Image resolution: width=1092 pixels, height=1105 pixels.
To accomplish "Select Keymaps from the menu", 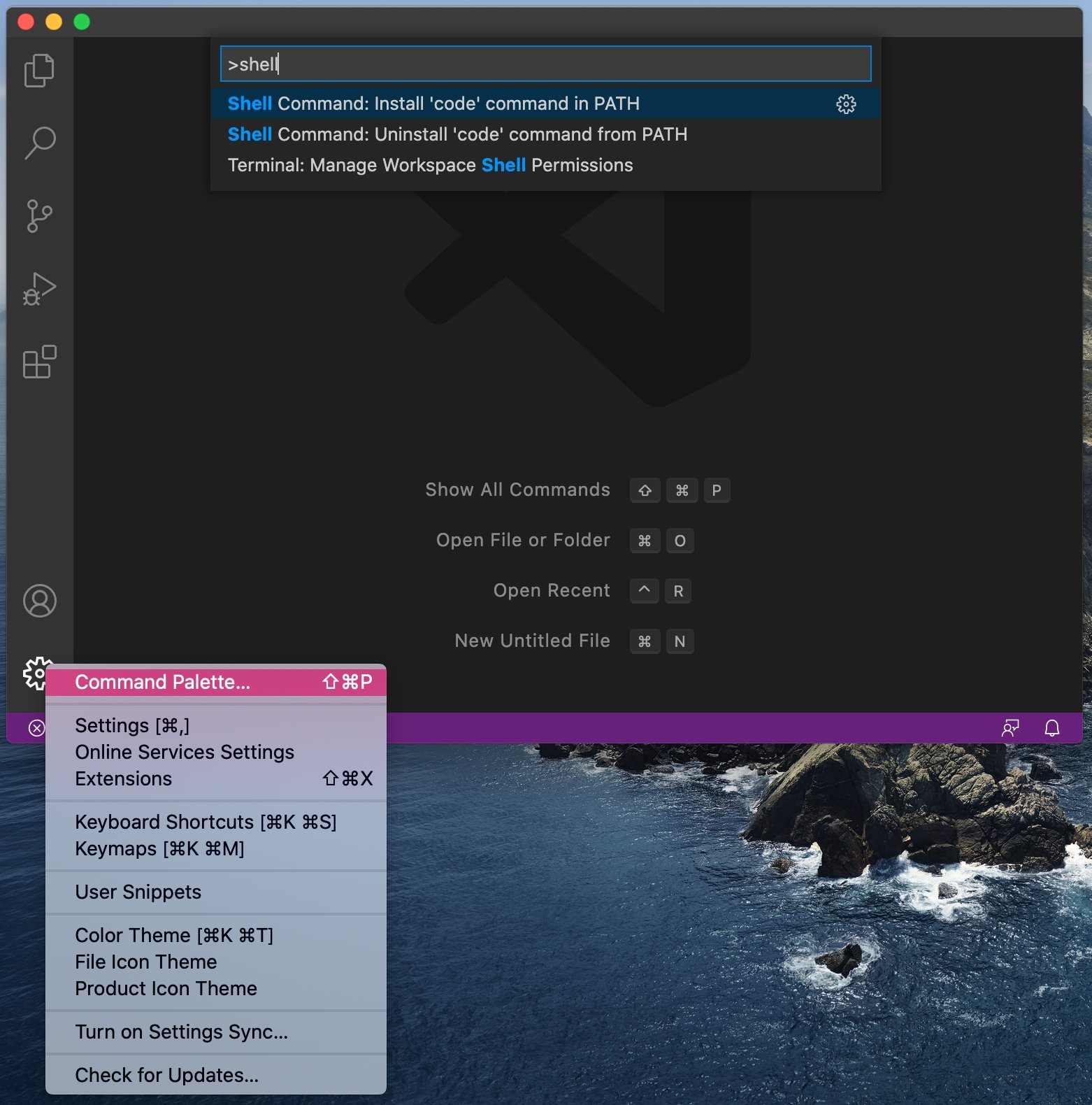I will pyautogui.click(x=216, y=848).
